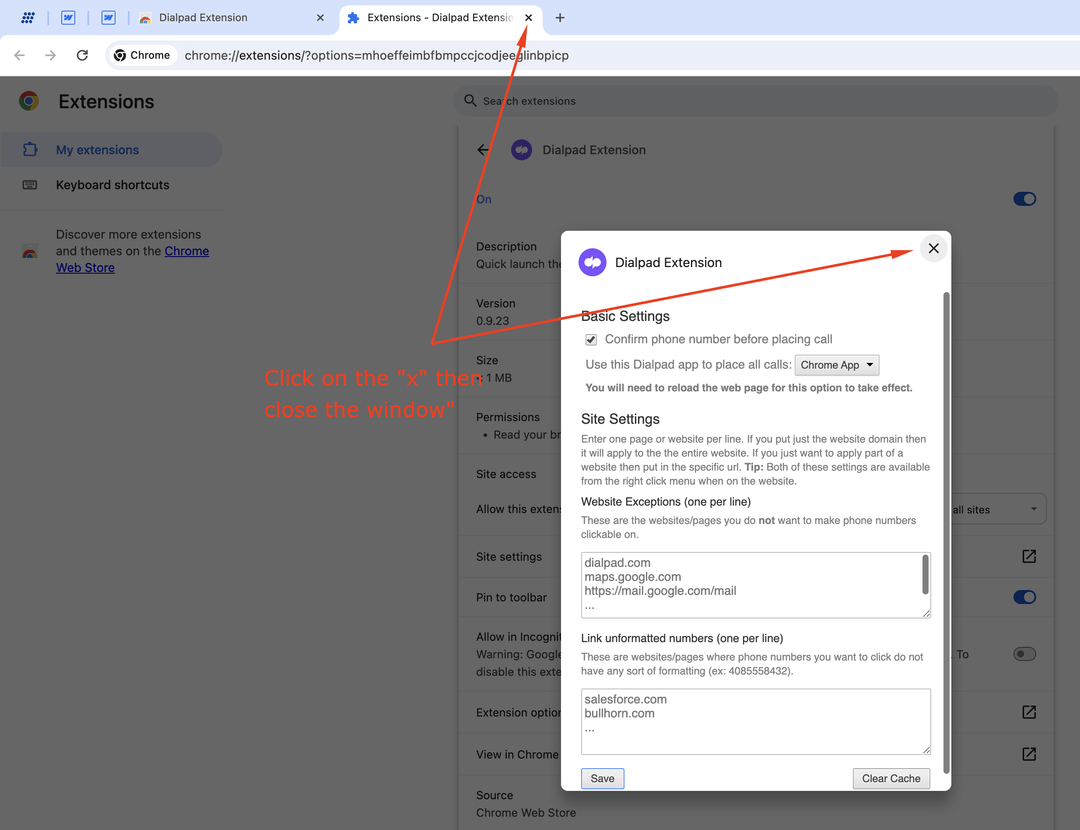
Task: Open the pinned apps grid tab
Action: coord(28,18)
